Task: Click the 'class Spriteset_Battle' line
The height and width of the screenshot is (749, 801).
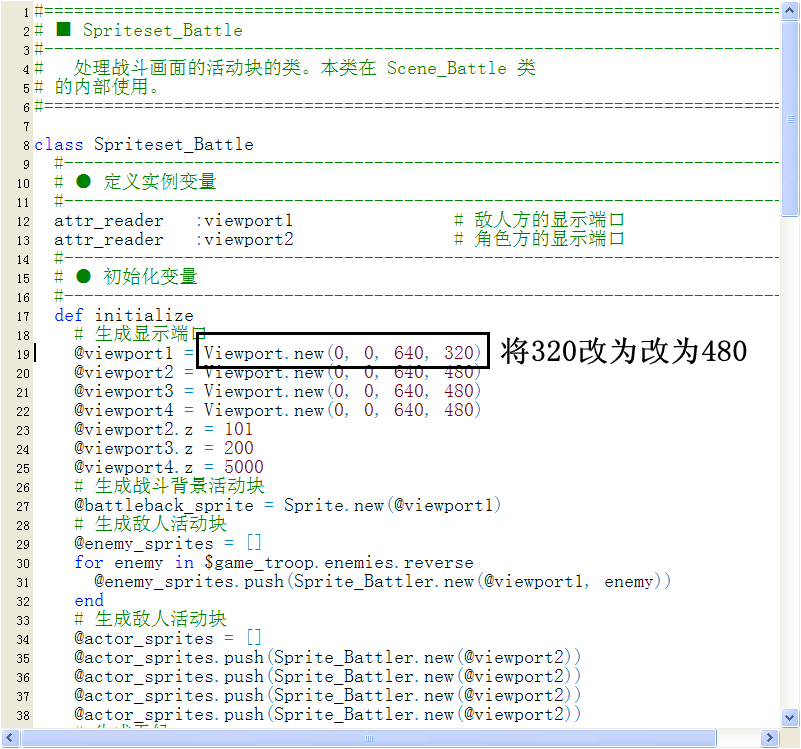Action: click(144, 145)
